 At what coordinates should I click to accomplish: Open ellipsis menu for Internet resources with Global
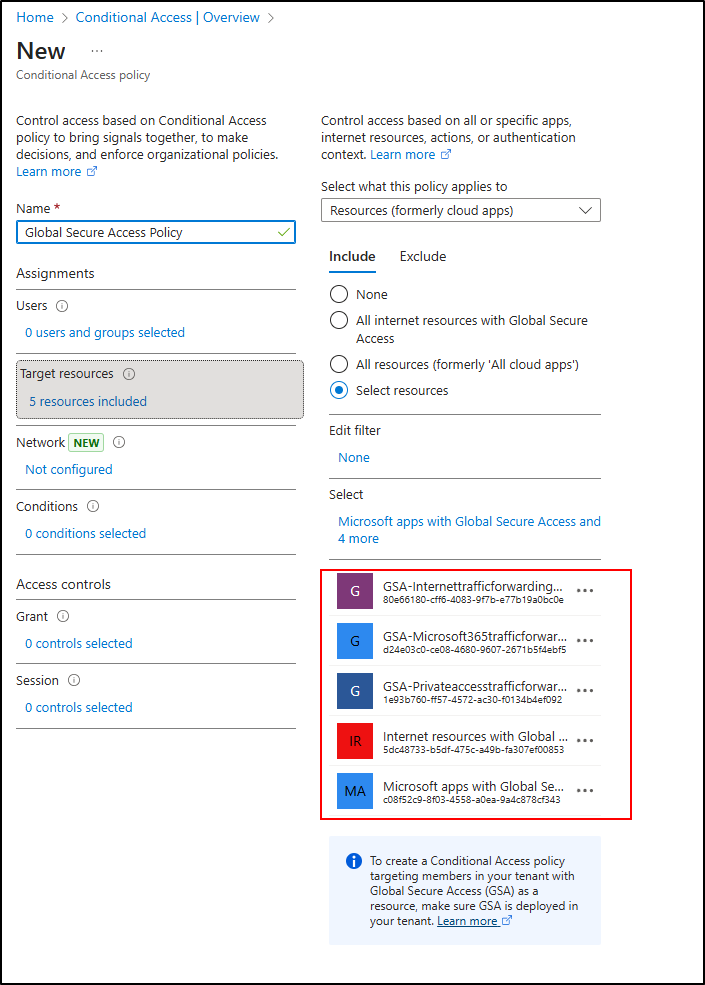click(x=586, y=741)
